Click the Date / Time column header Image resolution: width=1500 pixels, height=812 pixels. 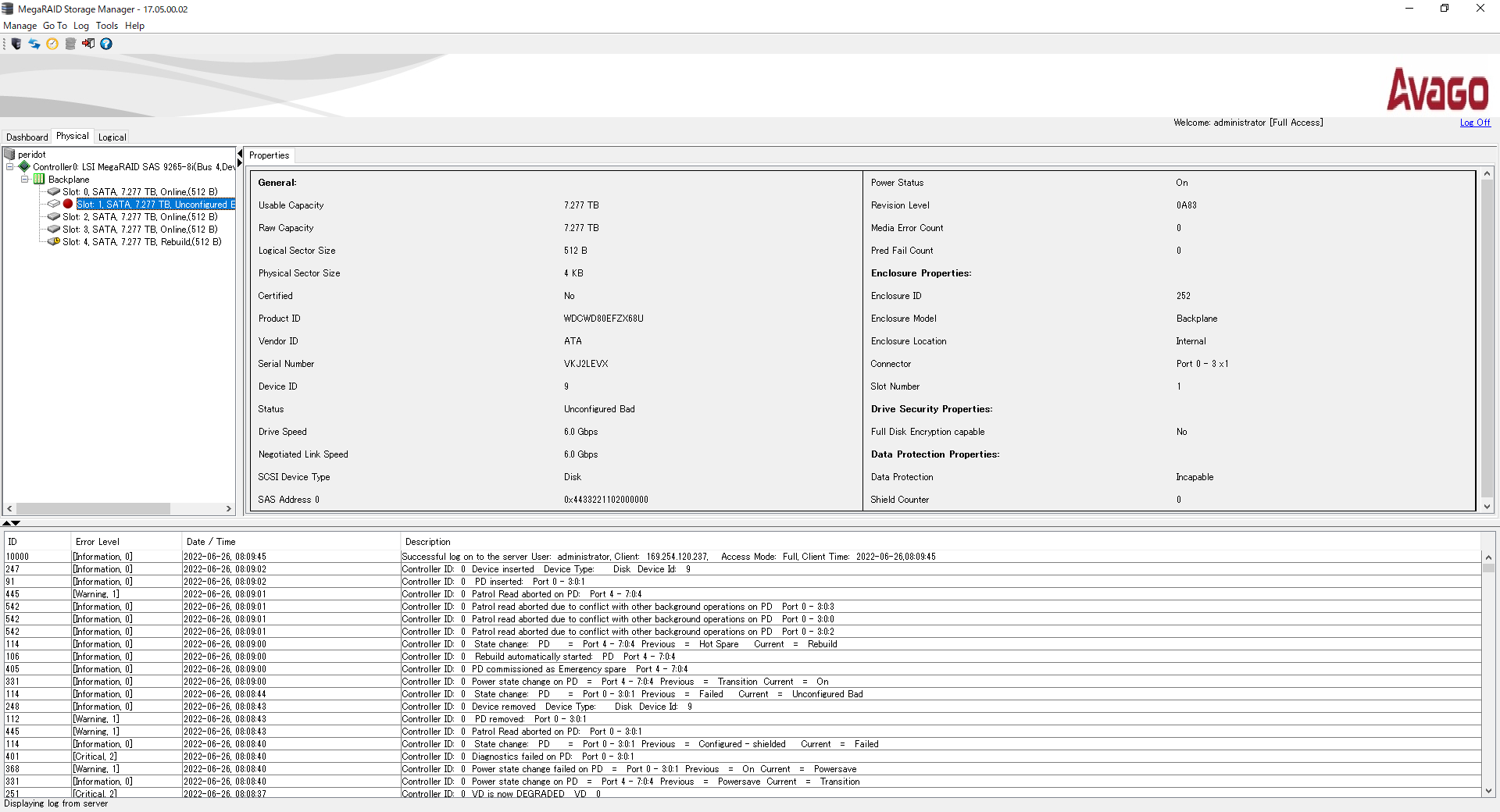click(x=291, y=541)
